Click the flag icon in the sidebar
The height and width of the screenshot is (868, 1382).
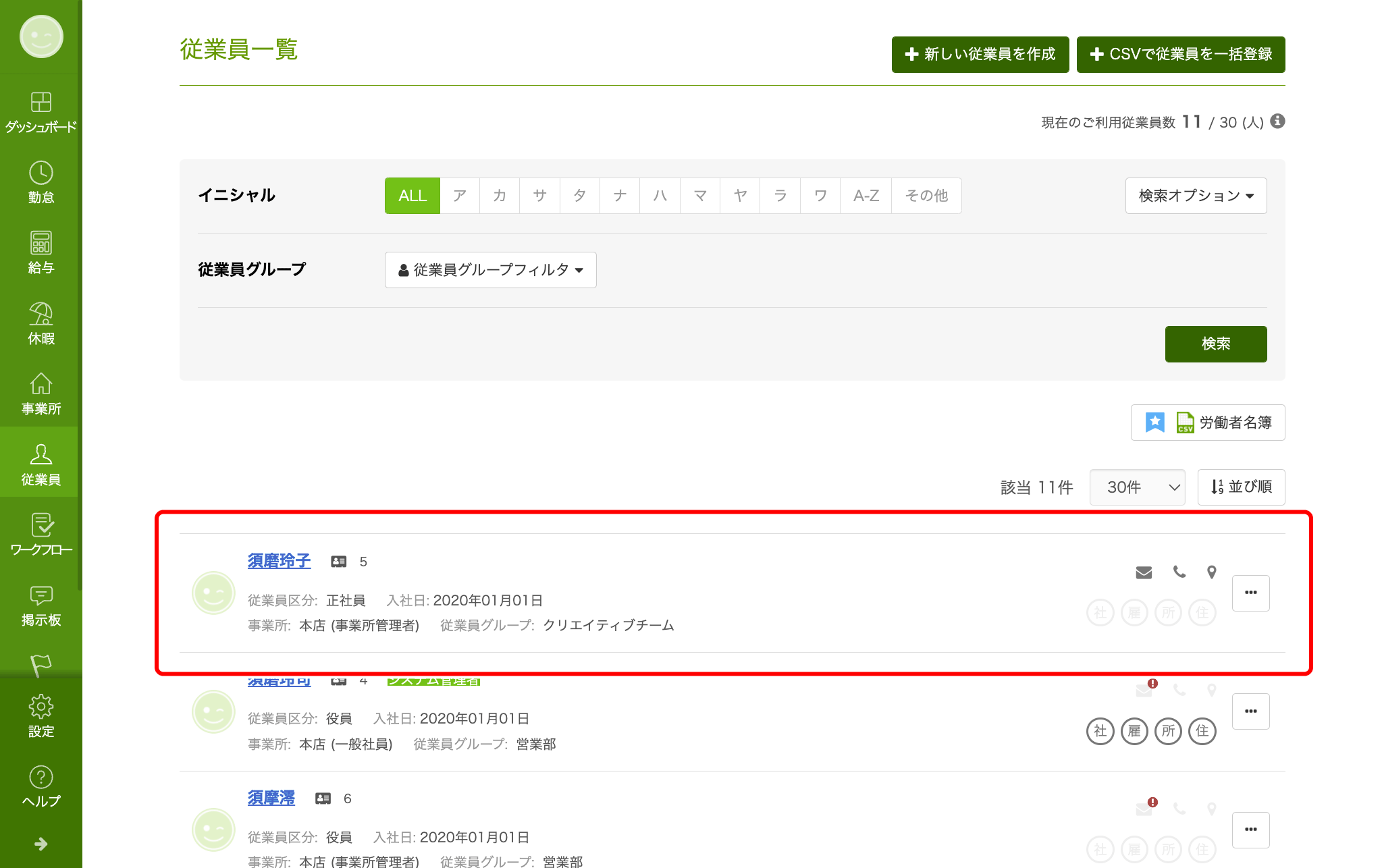pyautogui.click(x=41, y=665)
